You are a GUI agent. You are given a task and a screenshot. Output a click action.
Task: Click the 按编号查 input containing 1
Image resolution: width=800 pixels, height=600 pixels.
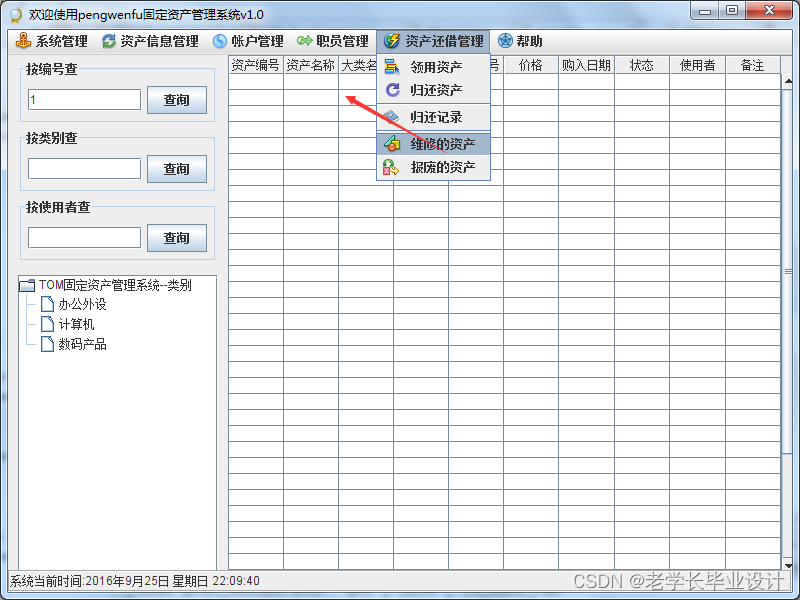[x=83, y=100]
